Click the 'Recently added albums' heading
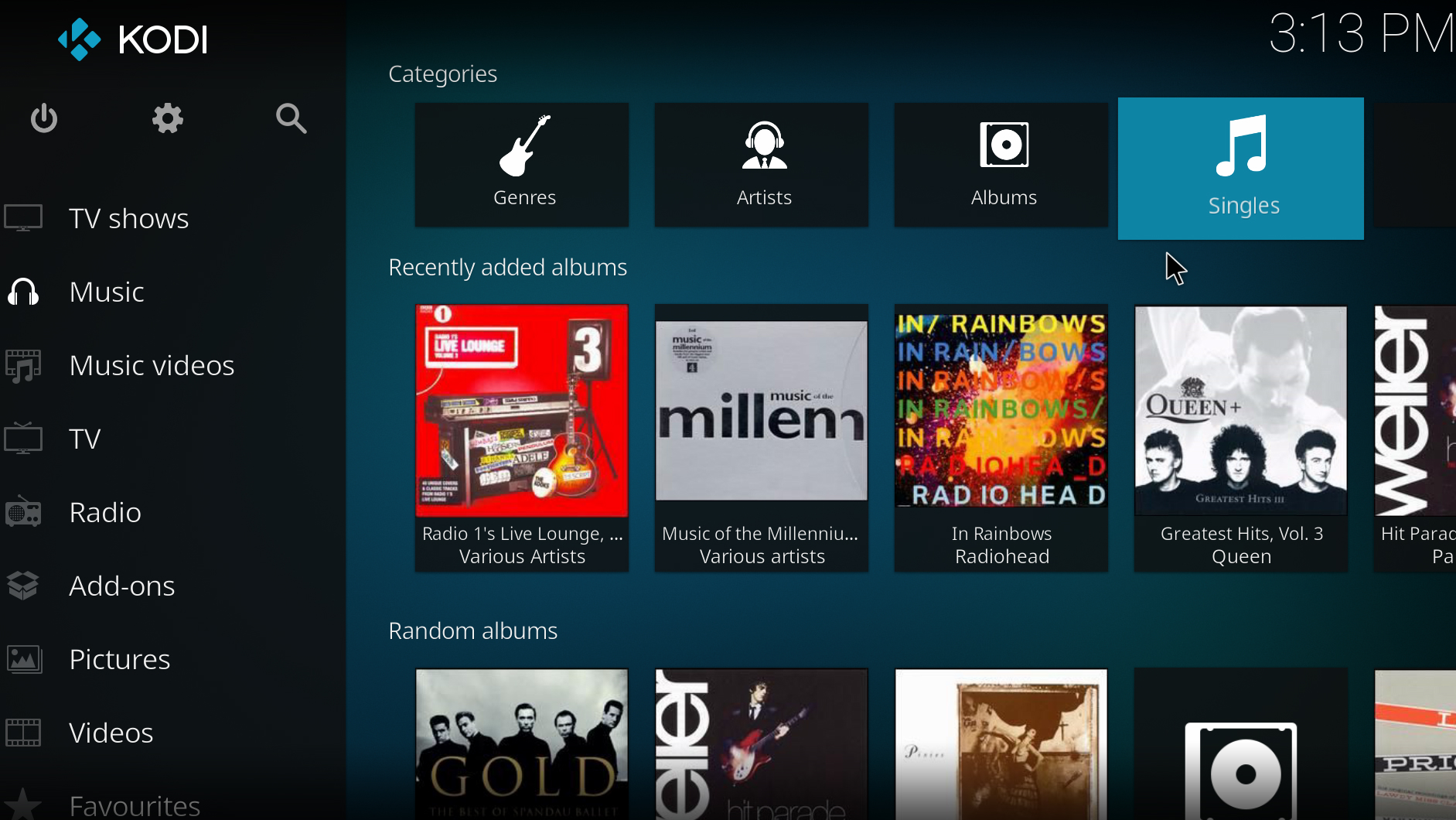This screenshot has height=820, width=1456. pyautogui.click(x=507, y=267)
